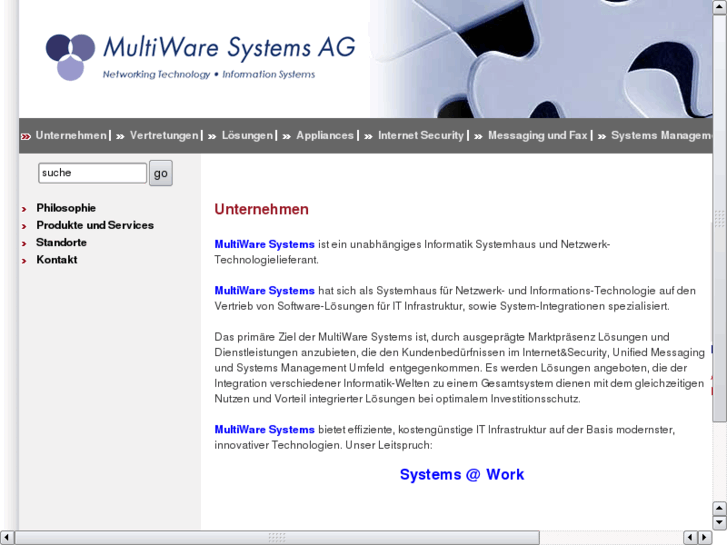Open the Messaging und Fax menu item
727x545 pixels.
538,135
